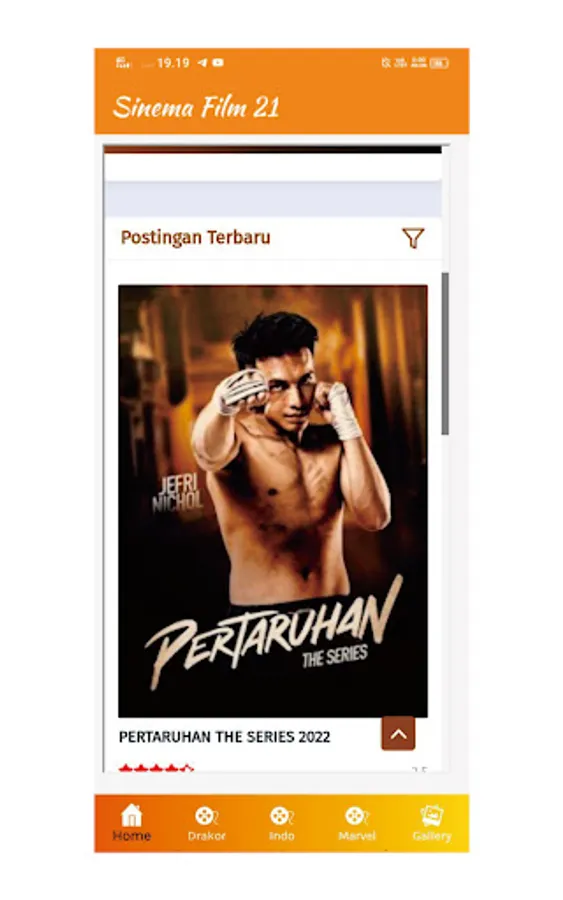The image size is (563, 900).
Task: Tap the YouTube status bar icon
Action: click(x=218, y=63)
